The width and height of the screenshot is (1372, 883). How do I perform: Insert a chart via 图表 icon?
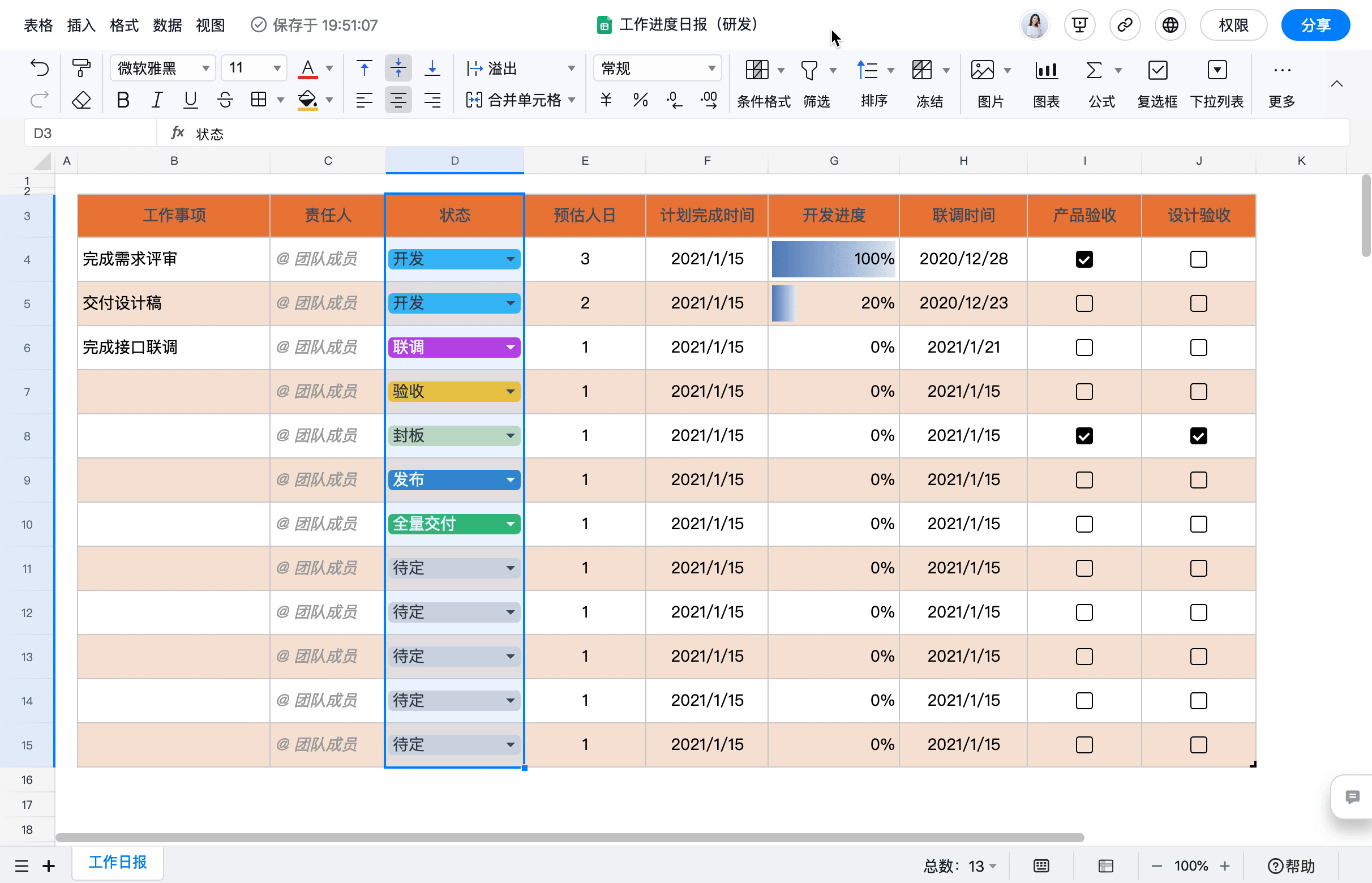click(x=1046, y=83)
